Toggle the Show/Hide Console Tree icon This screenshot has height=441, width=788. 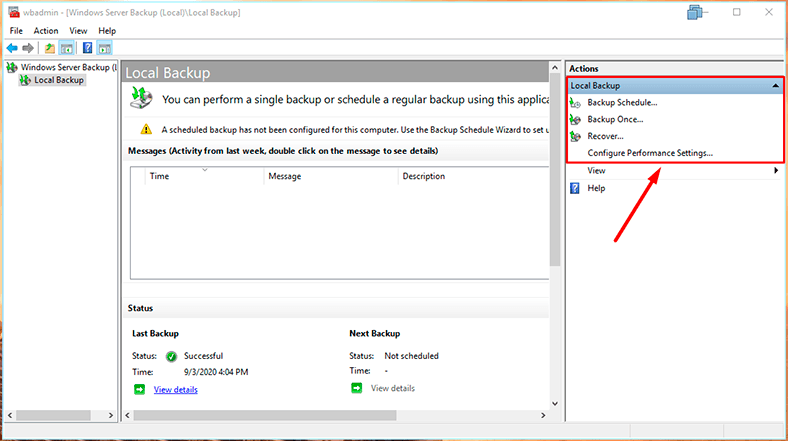tap(66, 48)
